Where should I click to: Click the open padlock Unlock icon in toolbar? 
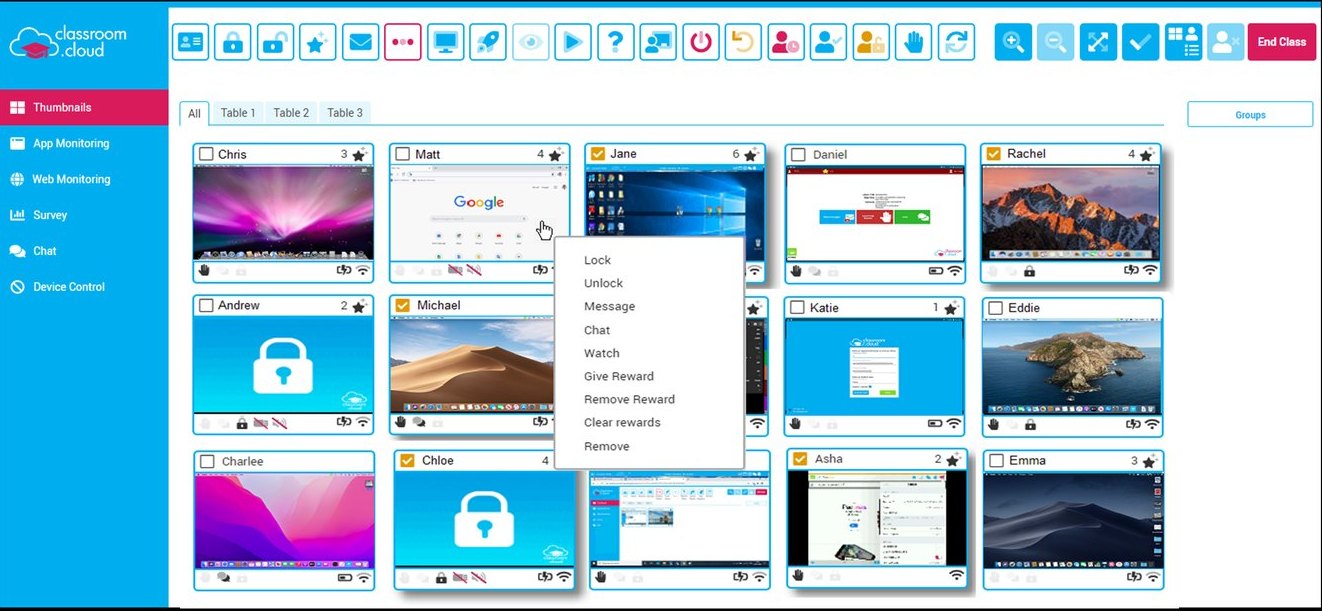[x=275, y=42]
